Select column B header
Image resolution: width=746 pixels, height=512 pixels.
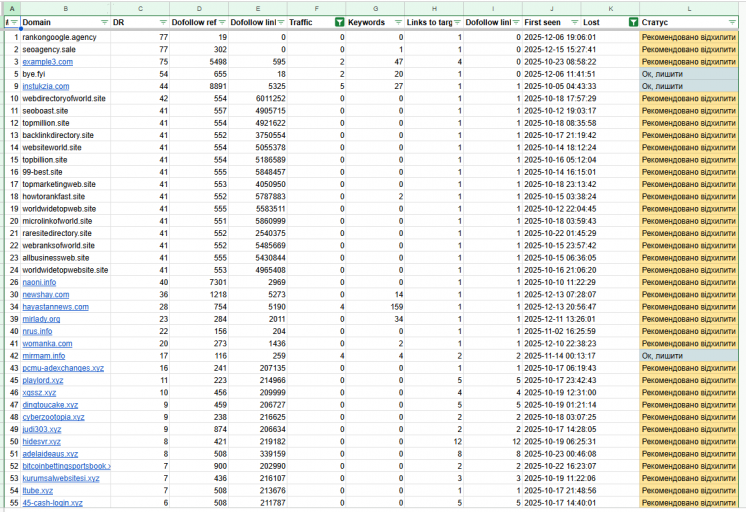coord(66,9)
